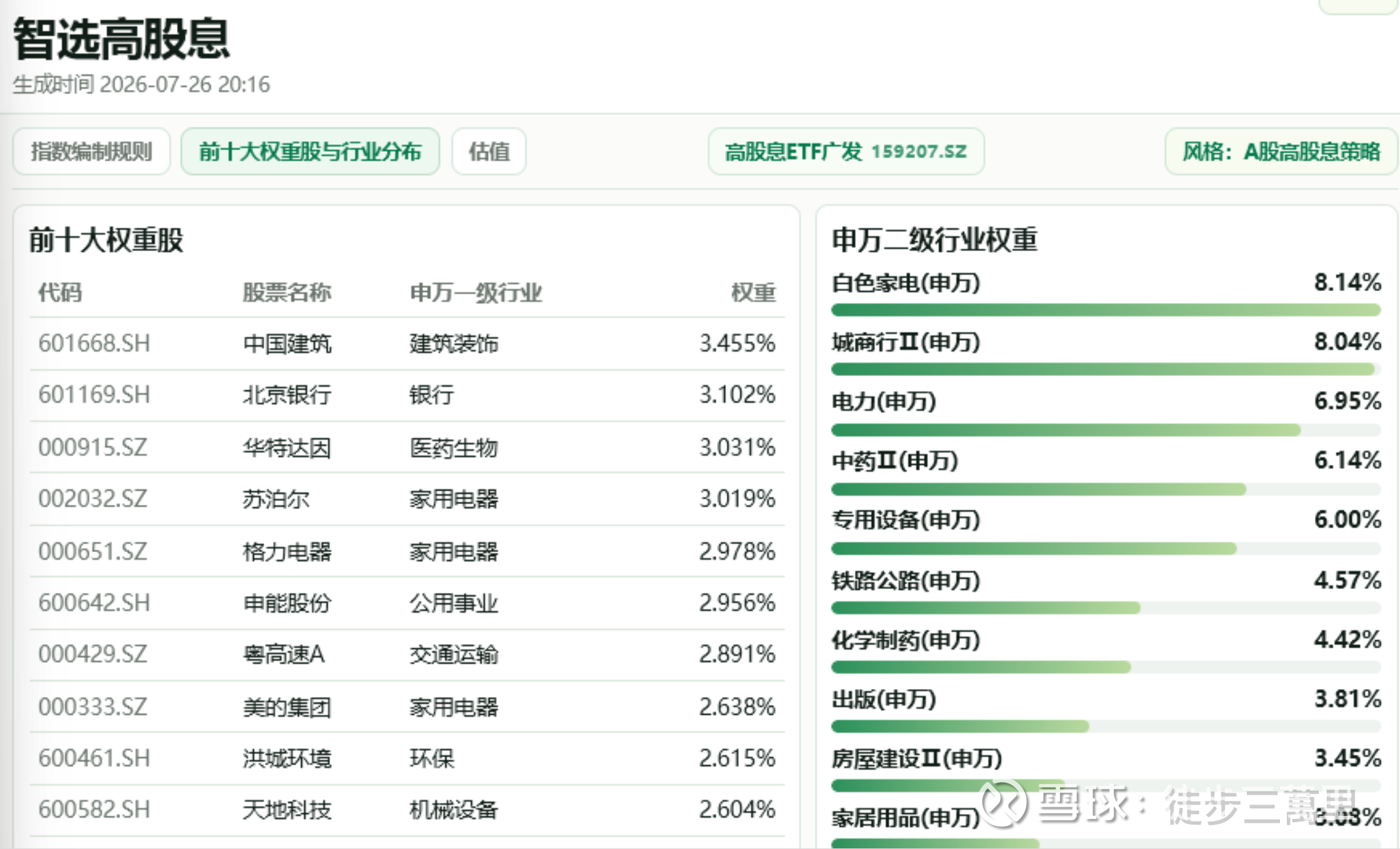Click the 家居用品(申万) industry label

[906, 817]
